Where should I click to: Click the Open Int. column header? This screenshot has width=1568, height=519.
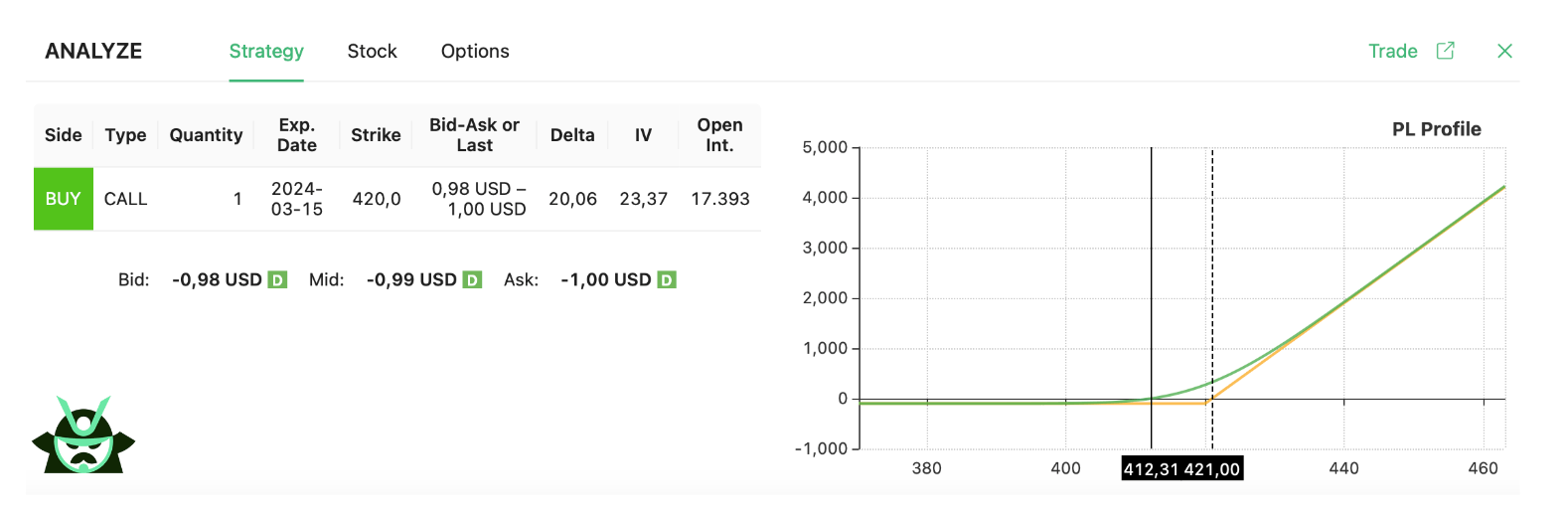719,135
